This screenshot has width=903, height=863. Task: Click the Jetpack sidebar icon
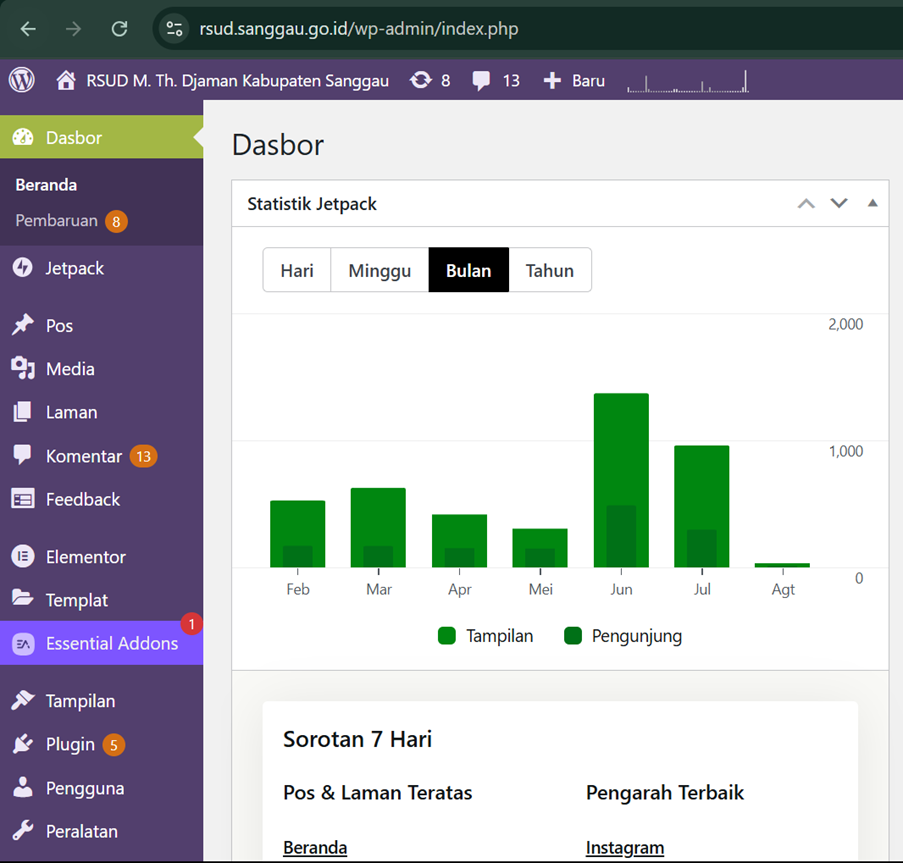pos(22,268)
